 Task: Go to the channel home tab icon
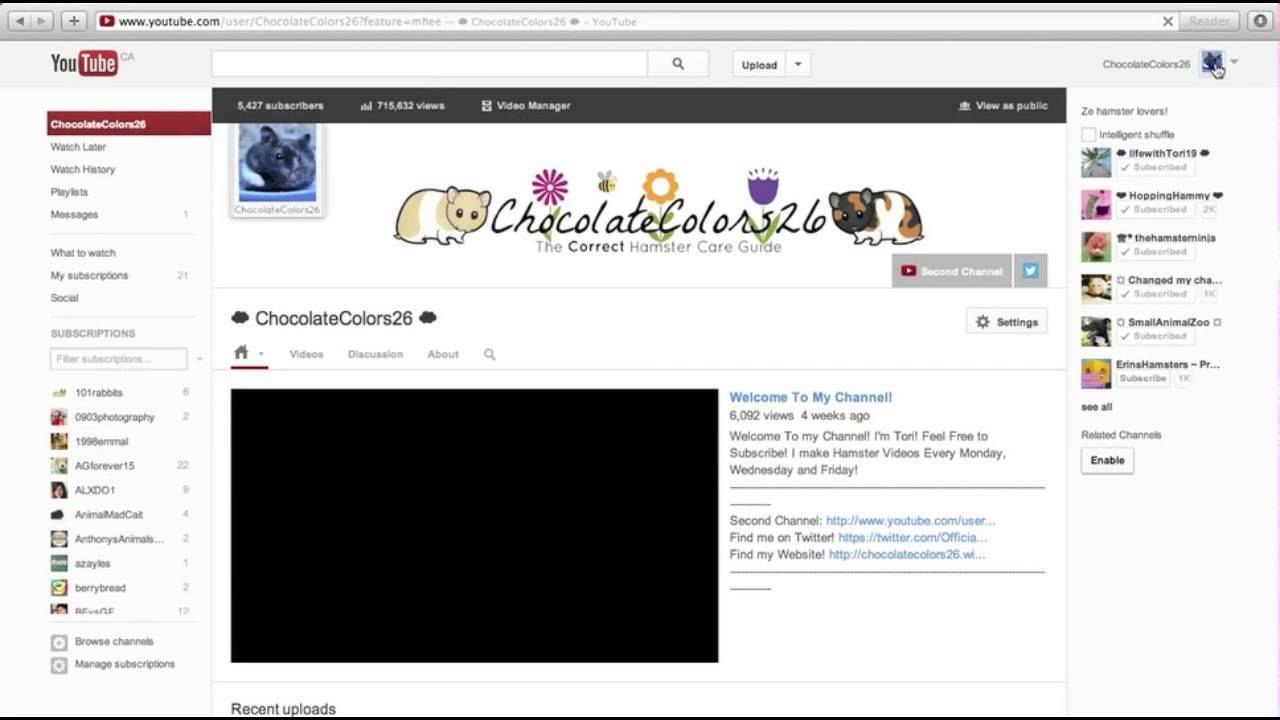241,353
